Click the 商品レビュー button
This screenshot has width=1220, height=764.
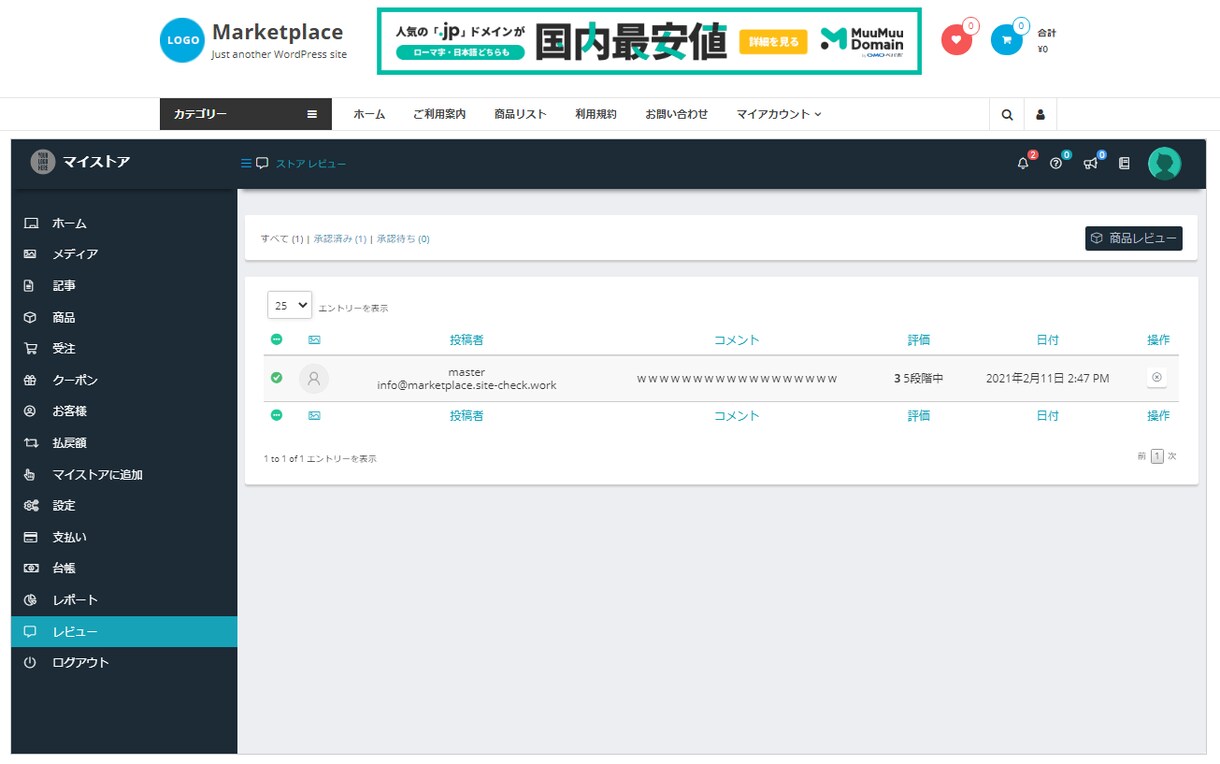[x=1133, y=238]
